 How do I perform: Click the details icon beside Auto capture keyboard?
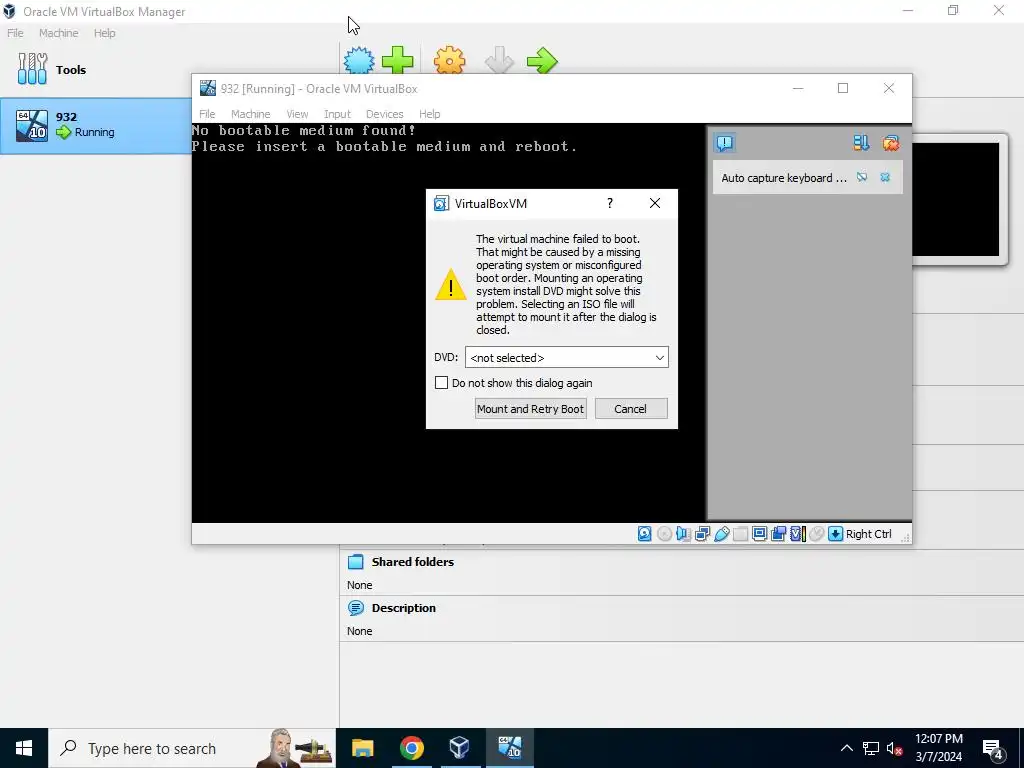[x=862, y=177]
